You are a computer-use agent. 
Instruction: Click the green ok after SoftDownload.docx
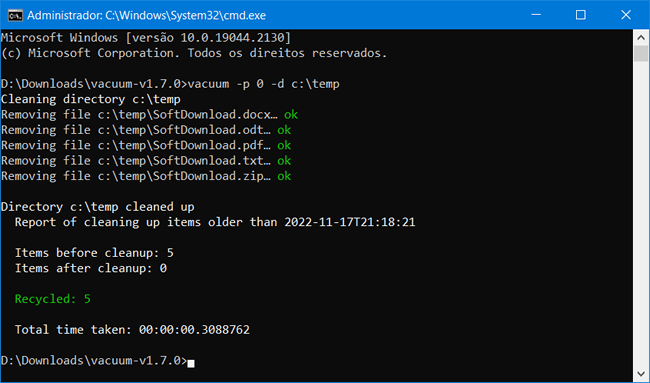click(x=291, y=114)
